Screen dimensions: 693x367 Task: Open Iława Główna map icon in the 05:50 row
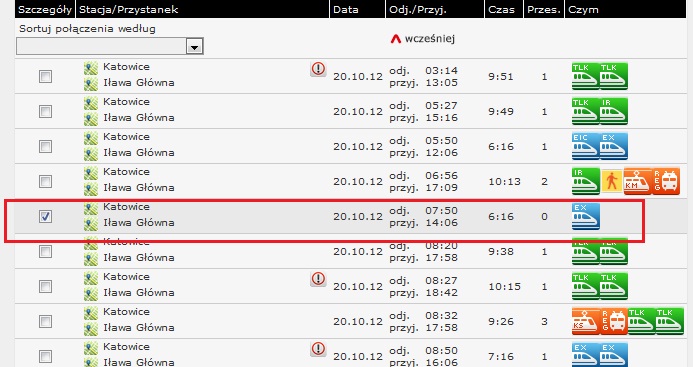pos(91,153)
